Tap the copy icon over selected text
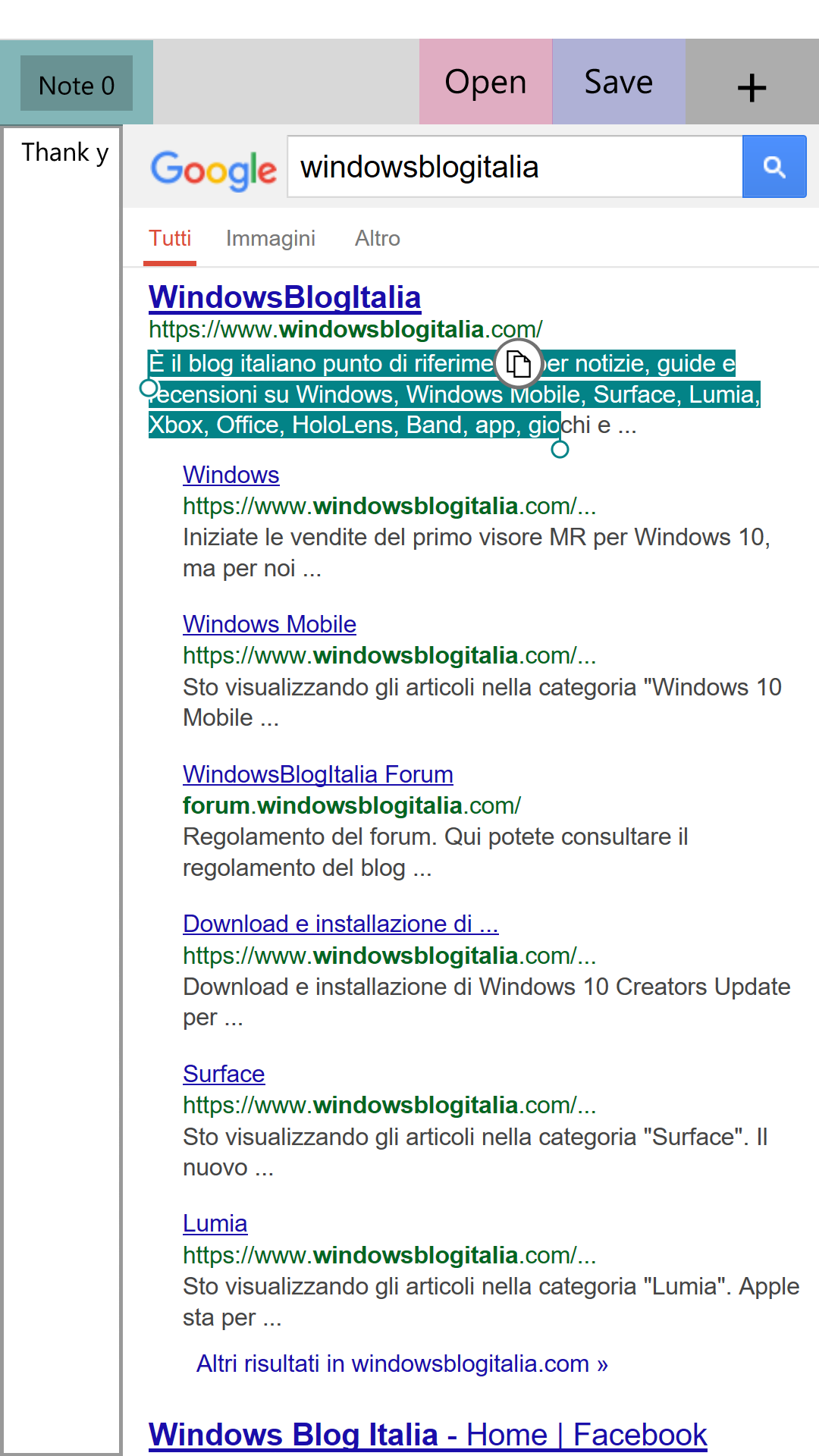819x1456 pixels. pos(519,363)
